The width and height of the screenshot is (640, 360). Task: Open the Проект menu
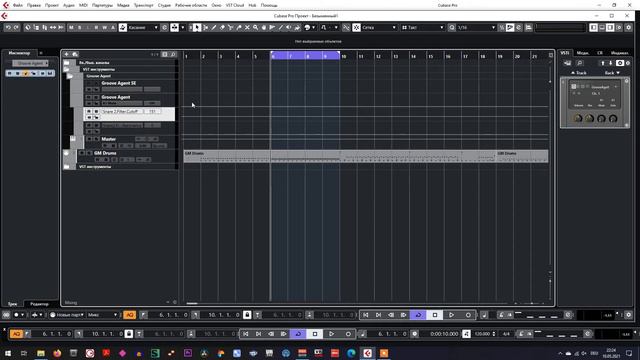51,5
